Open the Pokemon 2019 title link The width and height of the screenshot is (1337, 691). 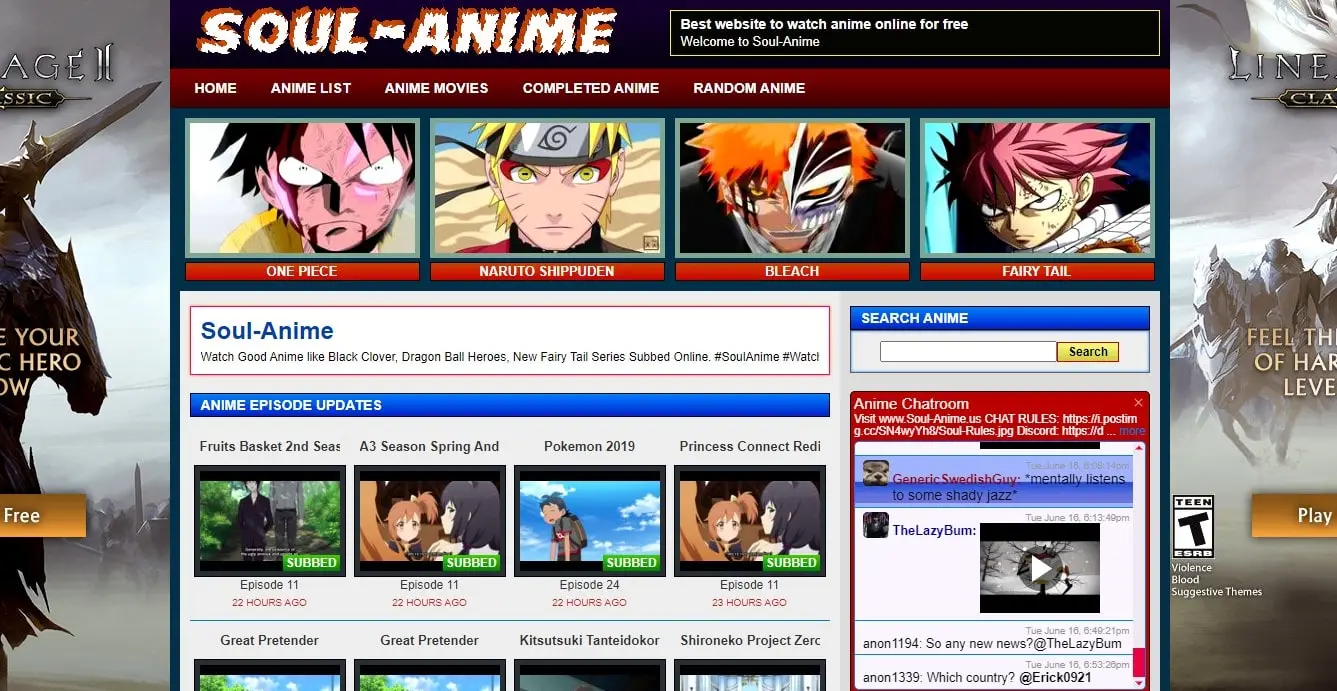click(590, 446)
